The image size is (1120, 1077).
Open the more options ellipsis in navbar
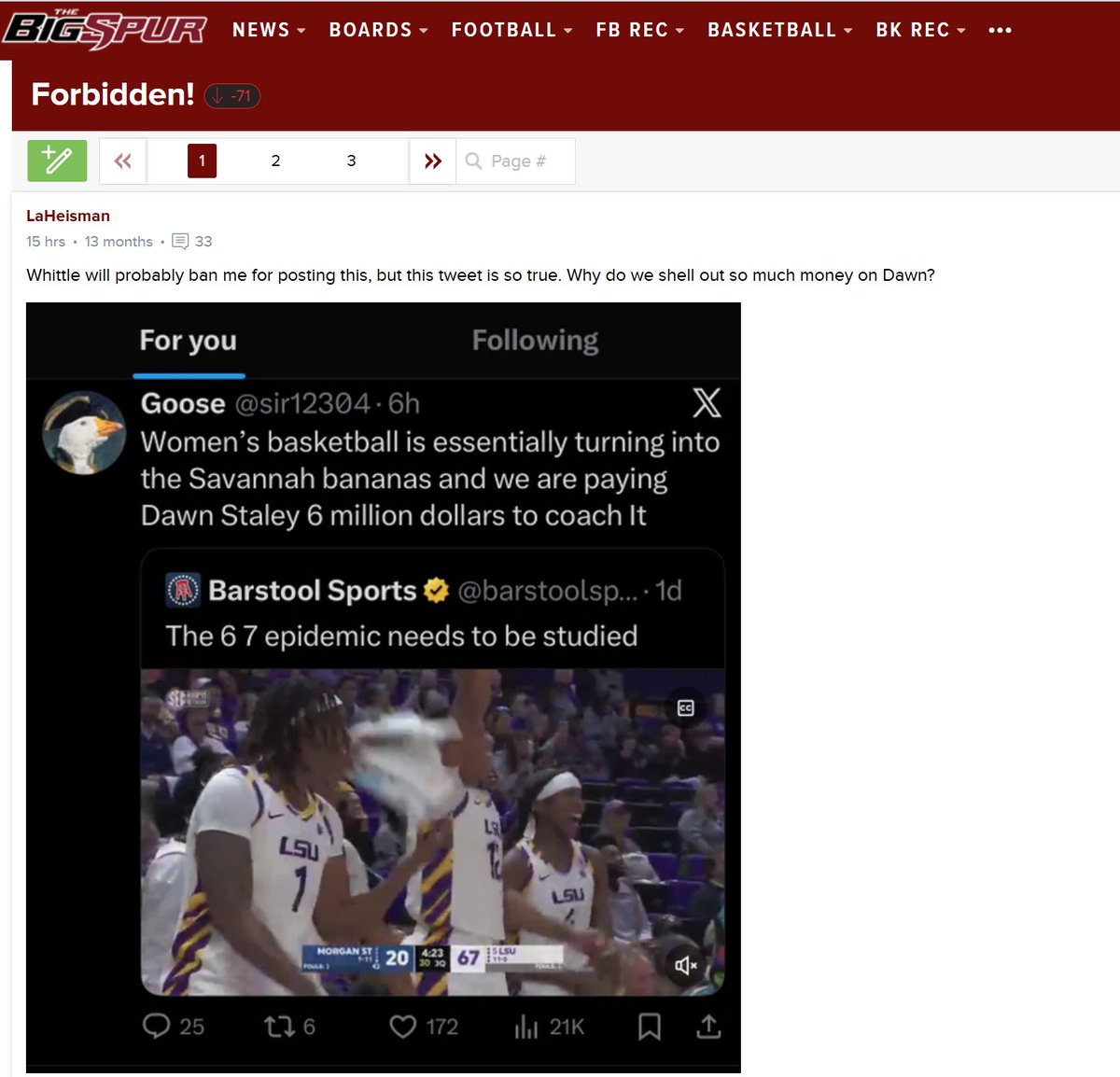point(1000,30)
